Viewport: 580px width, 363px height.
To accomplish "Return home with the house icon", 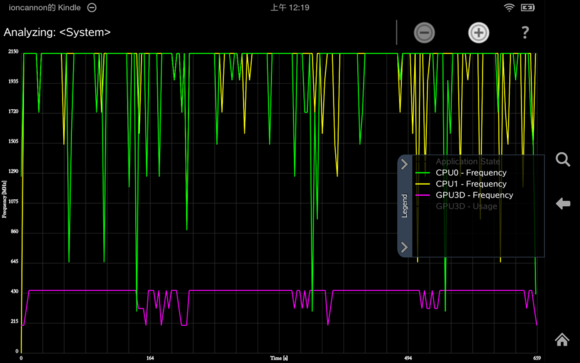I will [562, 340].
